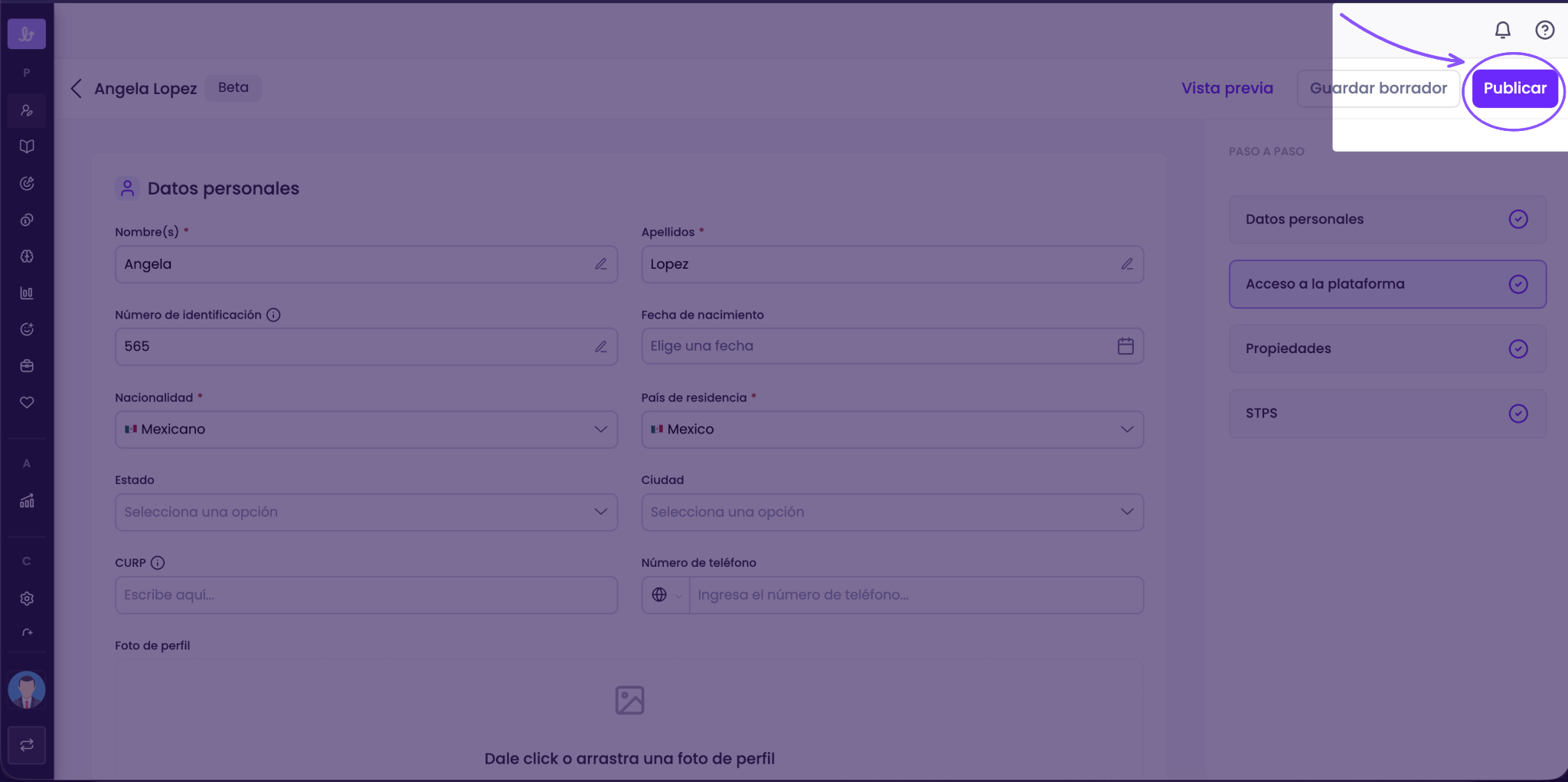Open the settings gear in sidebar
The image size is (1568, 782).
pyautogui.click(x=27, y=598)
